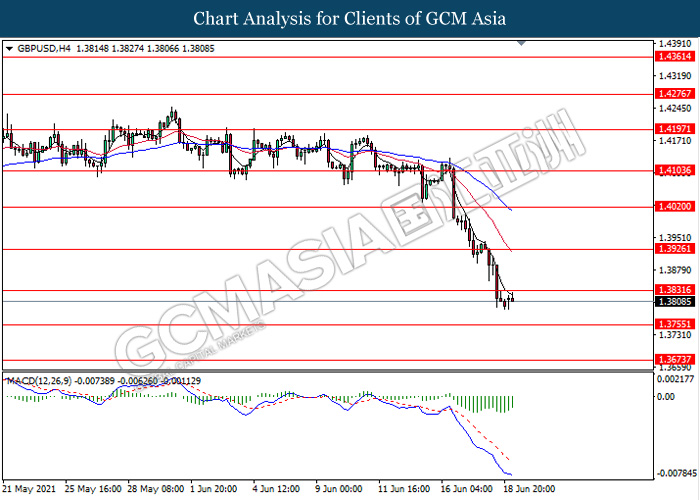The image size is (700, 500).
Task: Click the 1.39510 price scale value
Action: pos(675,238)
